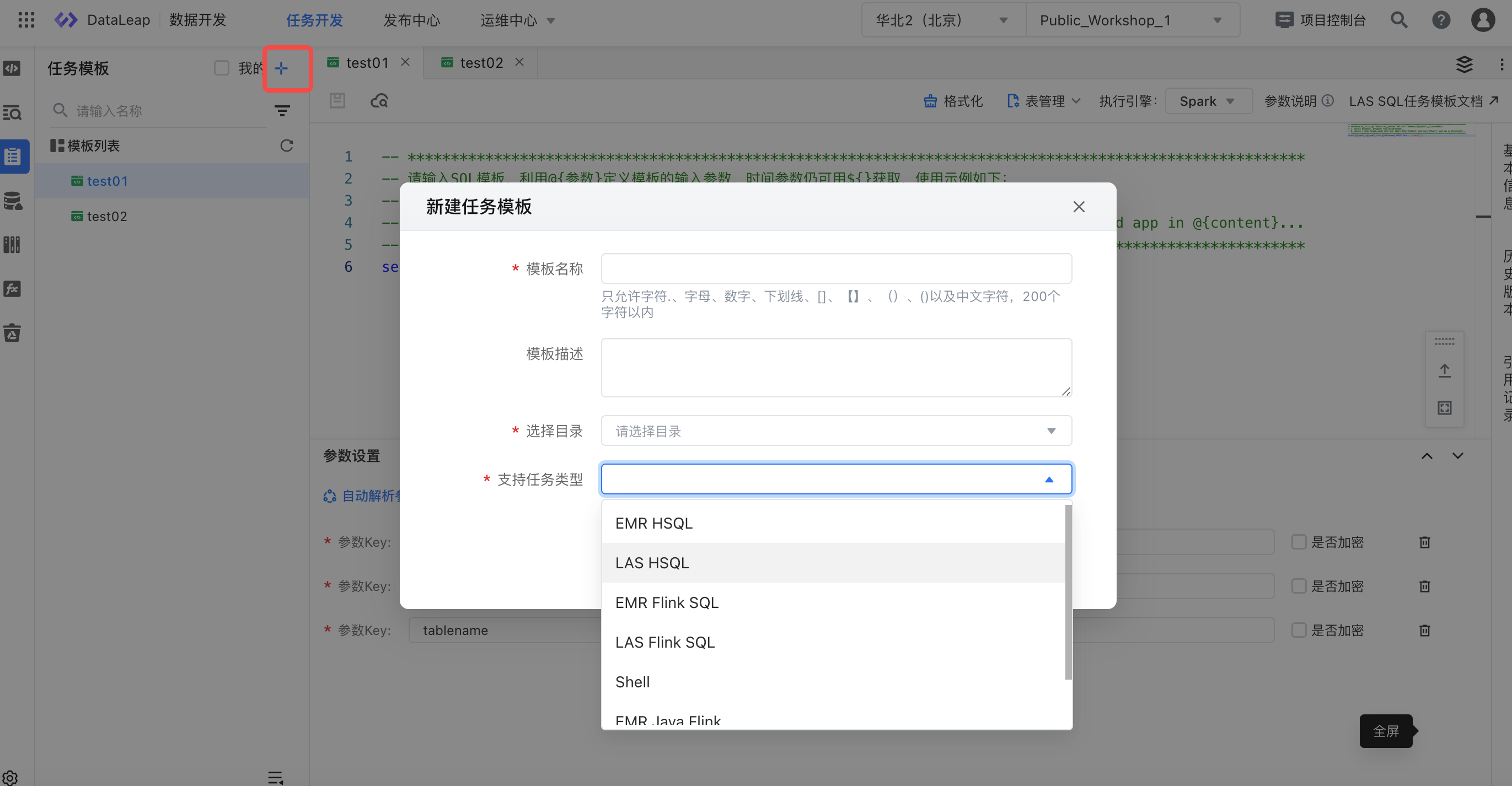Open the help question mark icon

1441,20
